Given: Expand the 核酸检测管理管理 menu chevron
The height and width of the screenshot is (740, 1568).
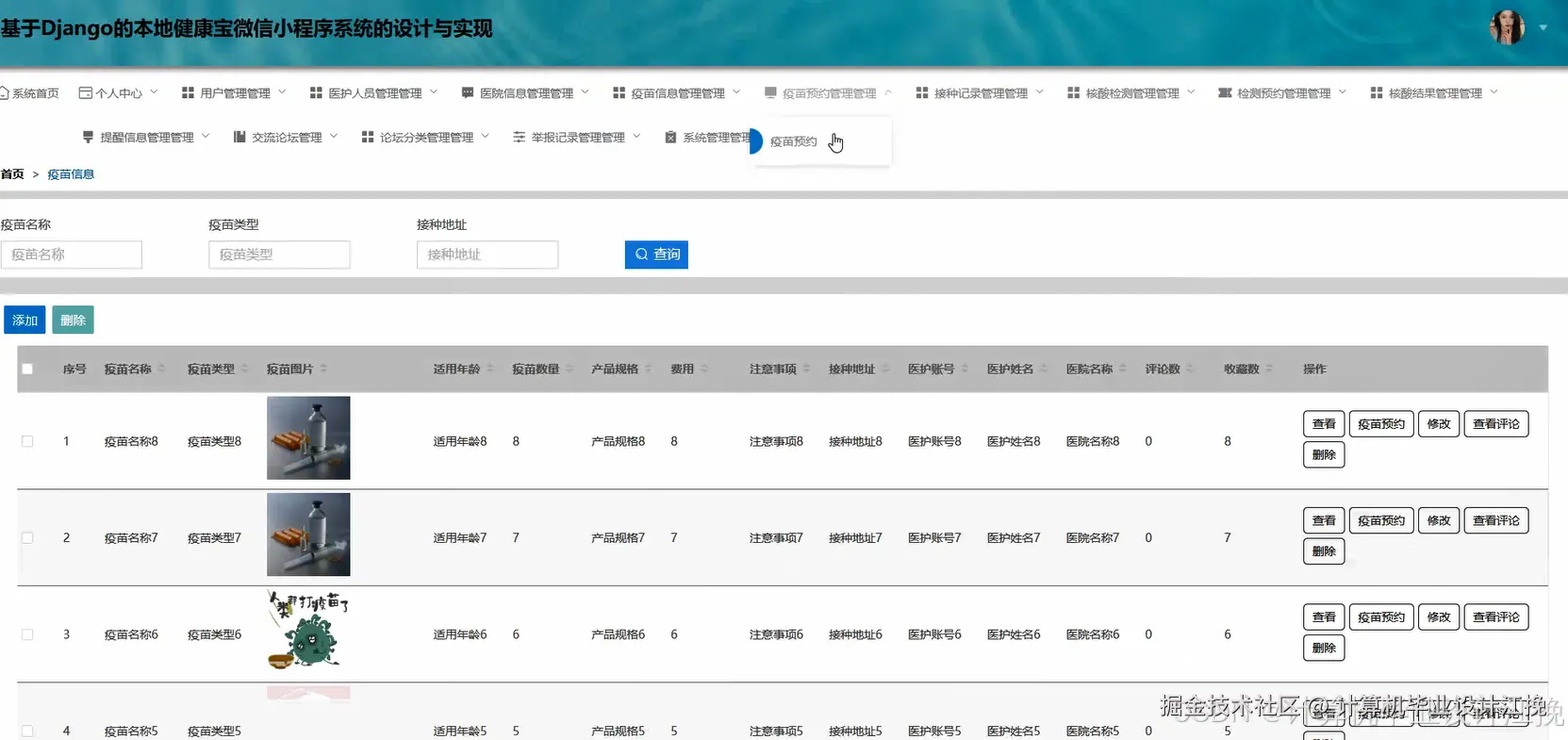Looking at the screenshot, I should tap(1191, 92).
